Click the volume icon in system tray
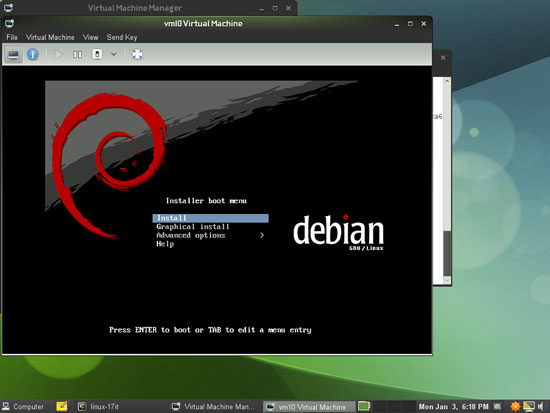 click(541, 406)
